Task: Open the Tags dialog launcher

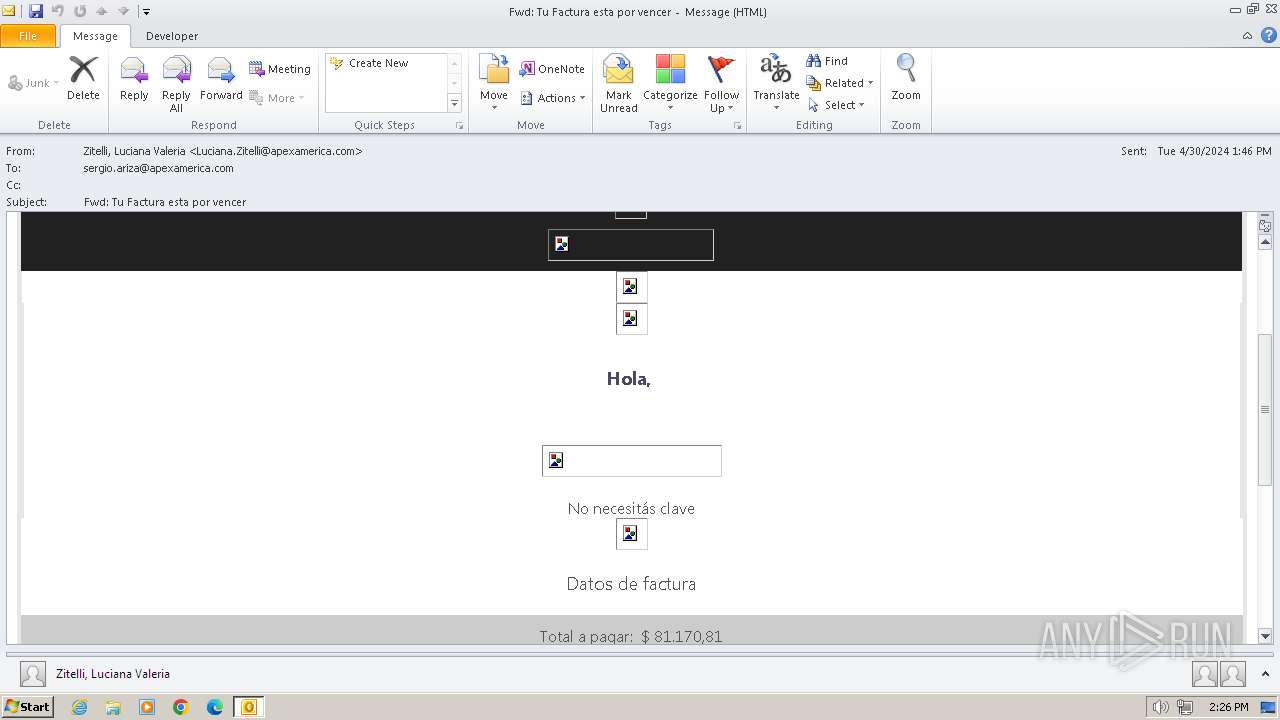Action: [x=738, y=126]
